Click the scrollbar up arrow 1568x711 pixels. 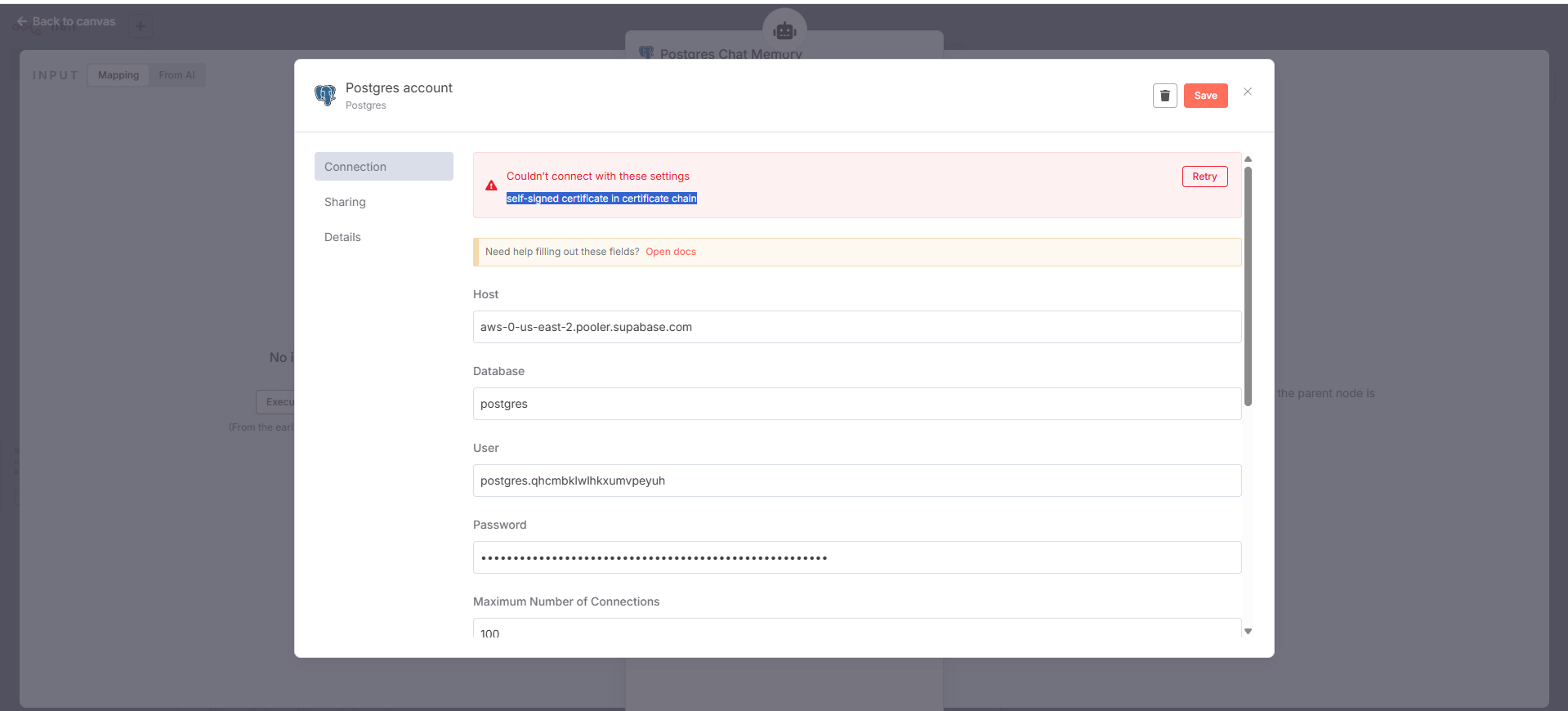click(1248, 159)
